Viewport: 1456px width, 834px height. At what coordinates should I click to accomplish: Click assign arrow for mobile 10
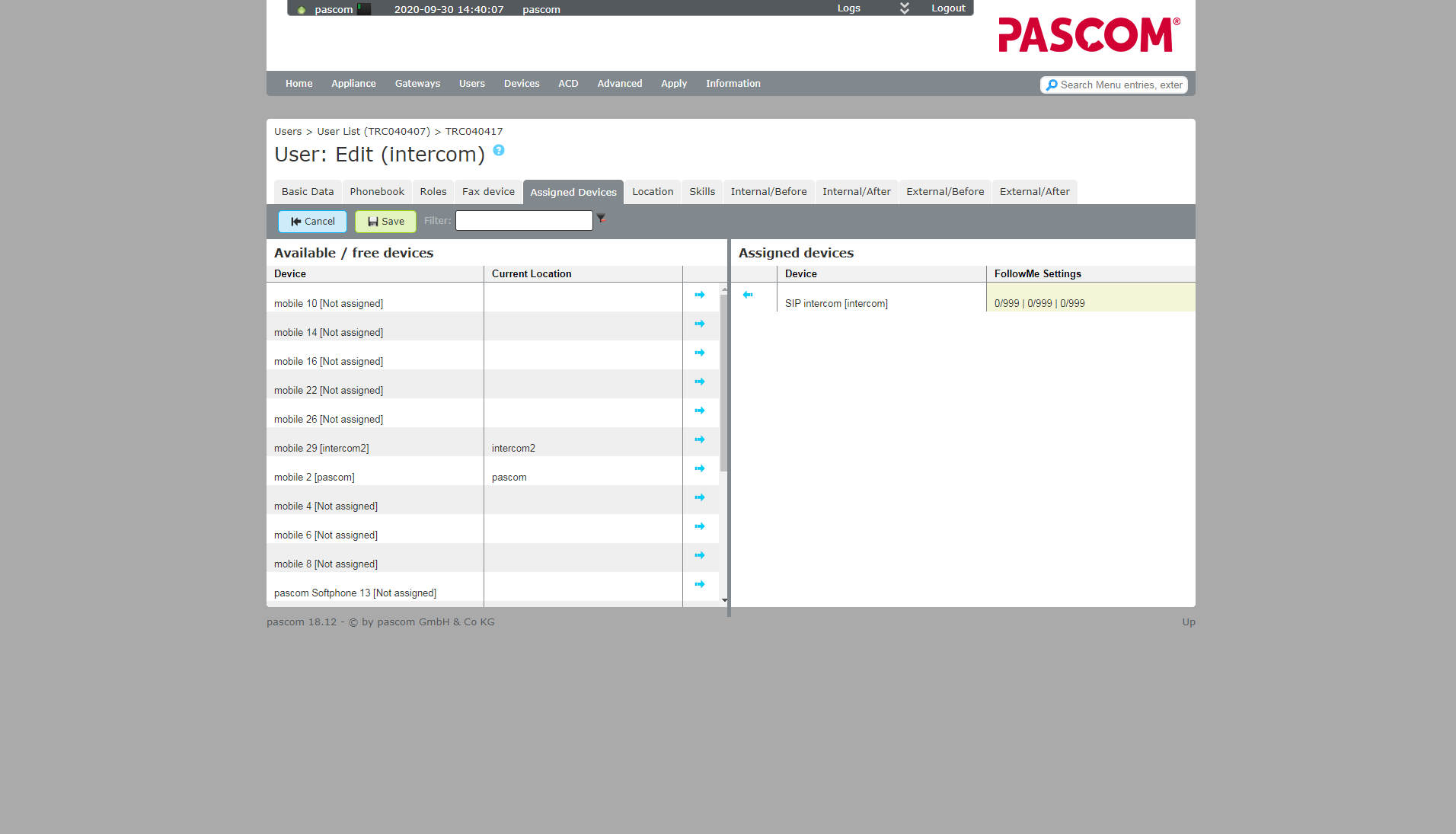[x=699, y=295]
